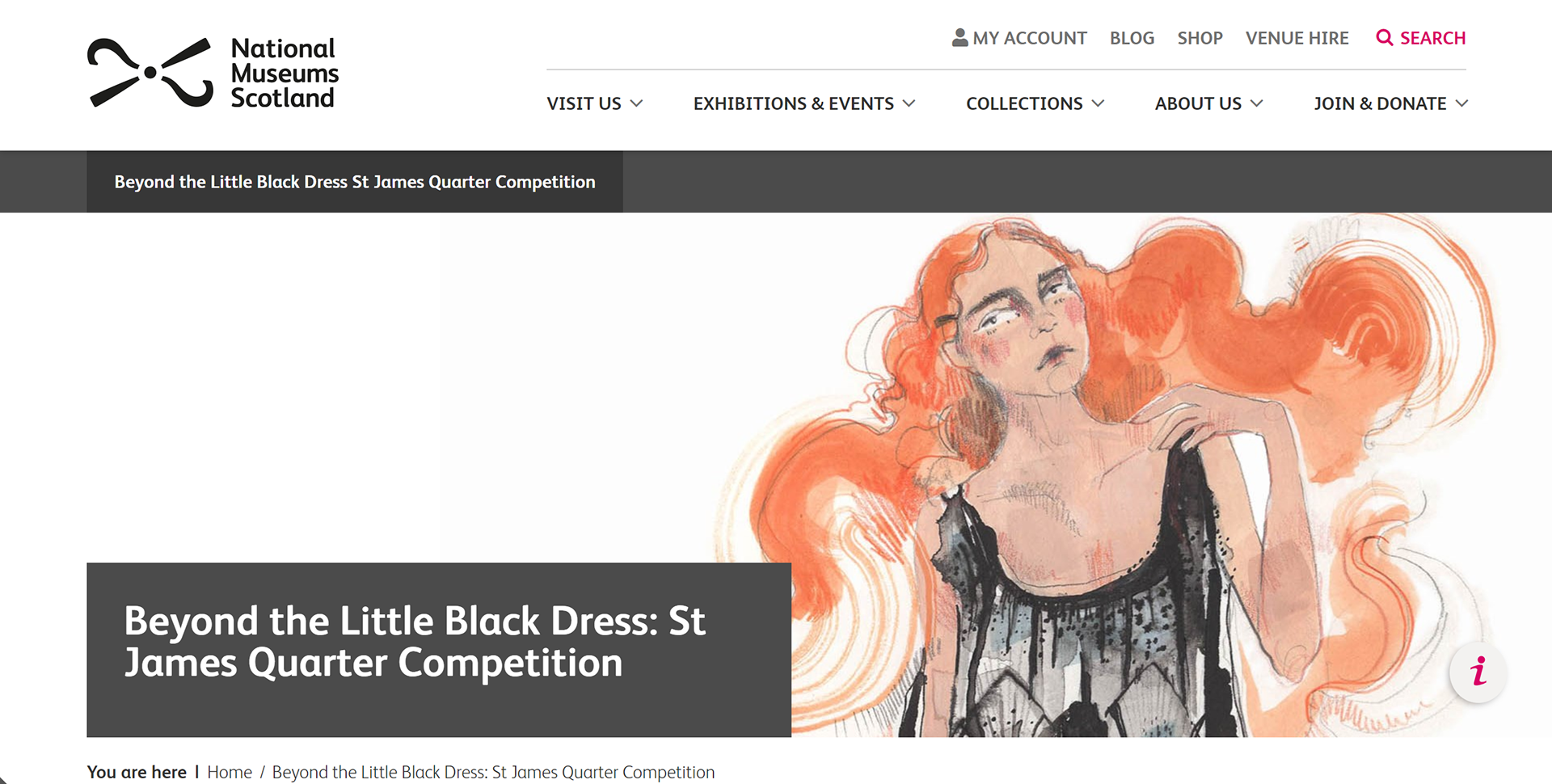Open the Shop link
This screenshot has width=1552, height=784.
[x=1200, y=38]
